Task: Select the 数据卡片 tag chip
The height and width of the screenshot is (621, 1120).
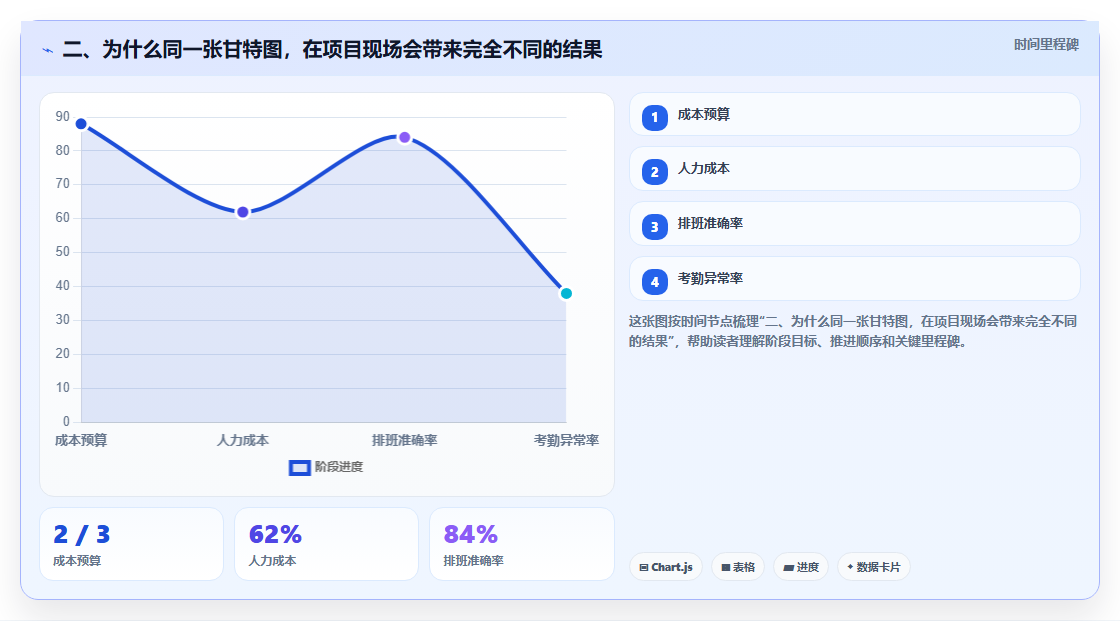Action: [x=874, y=567]
